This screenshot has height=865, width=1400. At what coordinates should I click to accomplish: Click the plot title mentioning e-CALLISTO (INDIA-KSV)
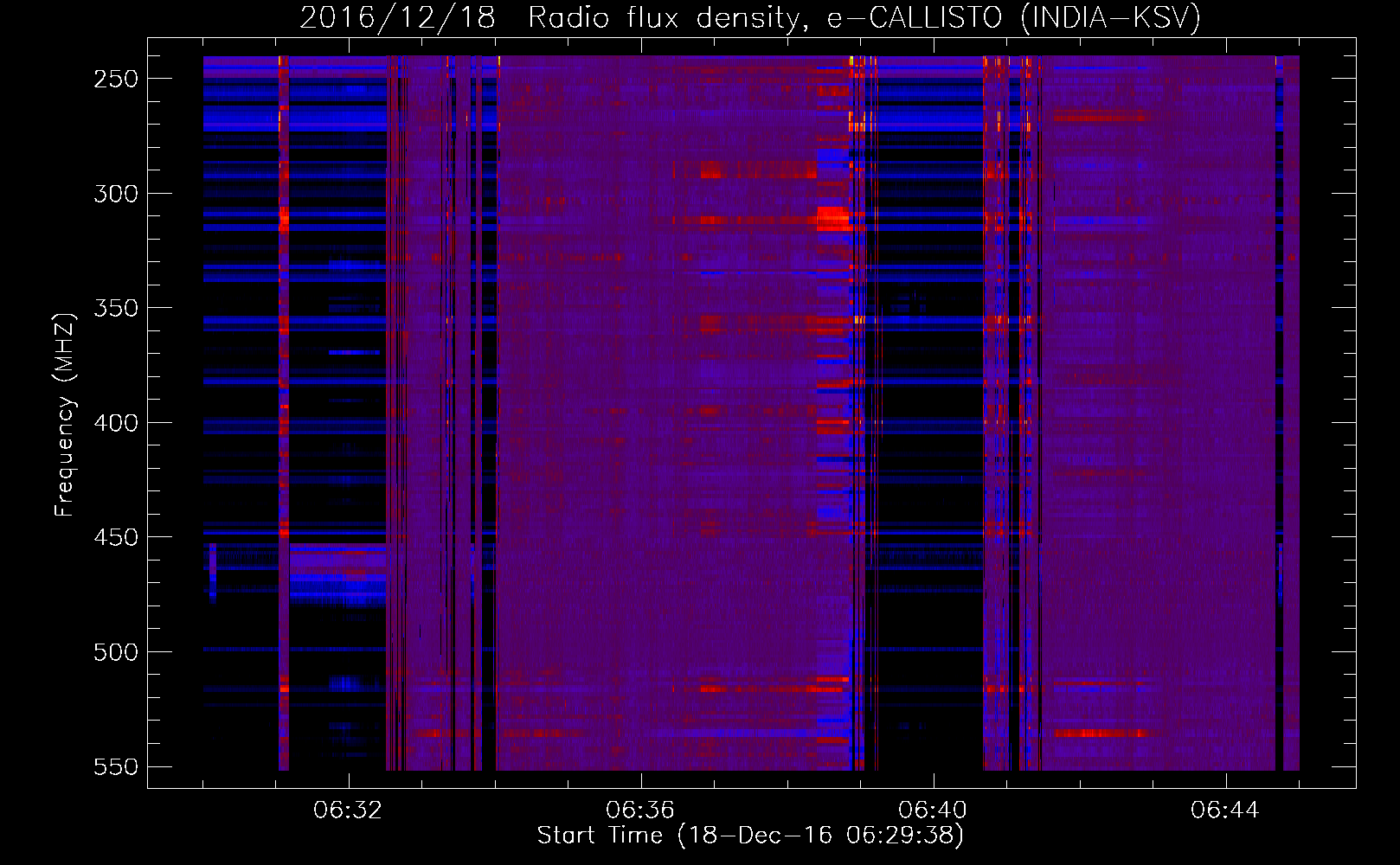click(750, 17)
